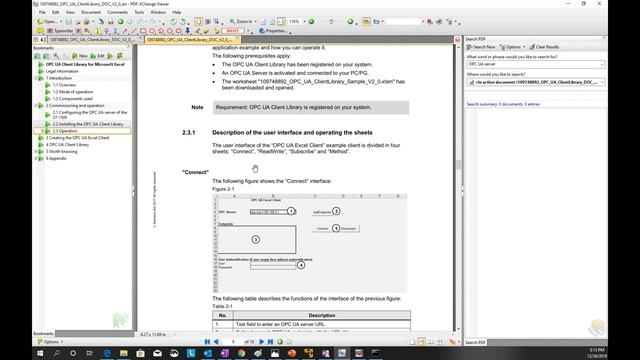The height and width of the screenshot is (360, 640).
Task: Click the page number input field
Action: coord(233,342)
